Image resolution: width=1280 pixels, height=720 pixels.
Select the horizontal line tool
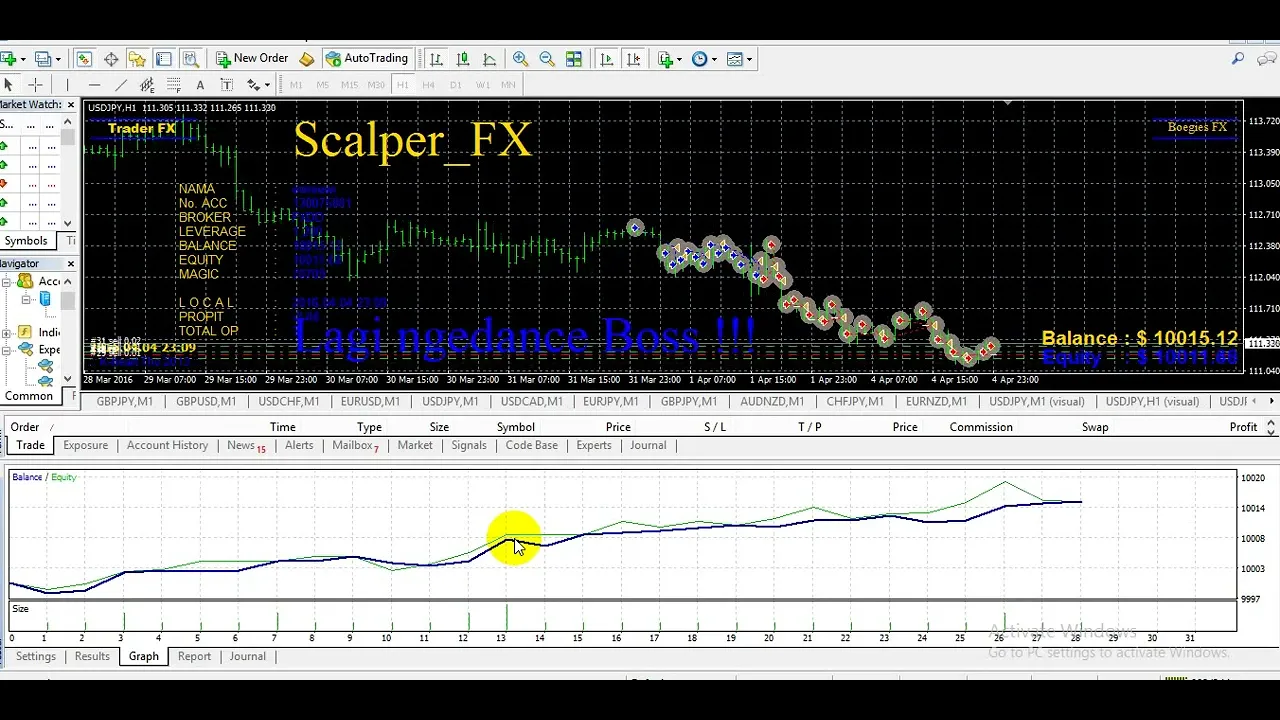[94, 85]
